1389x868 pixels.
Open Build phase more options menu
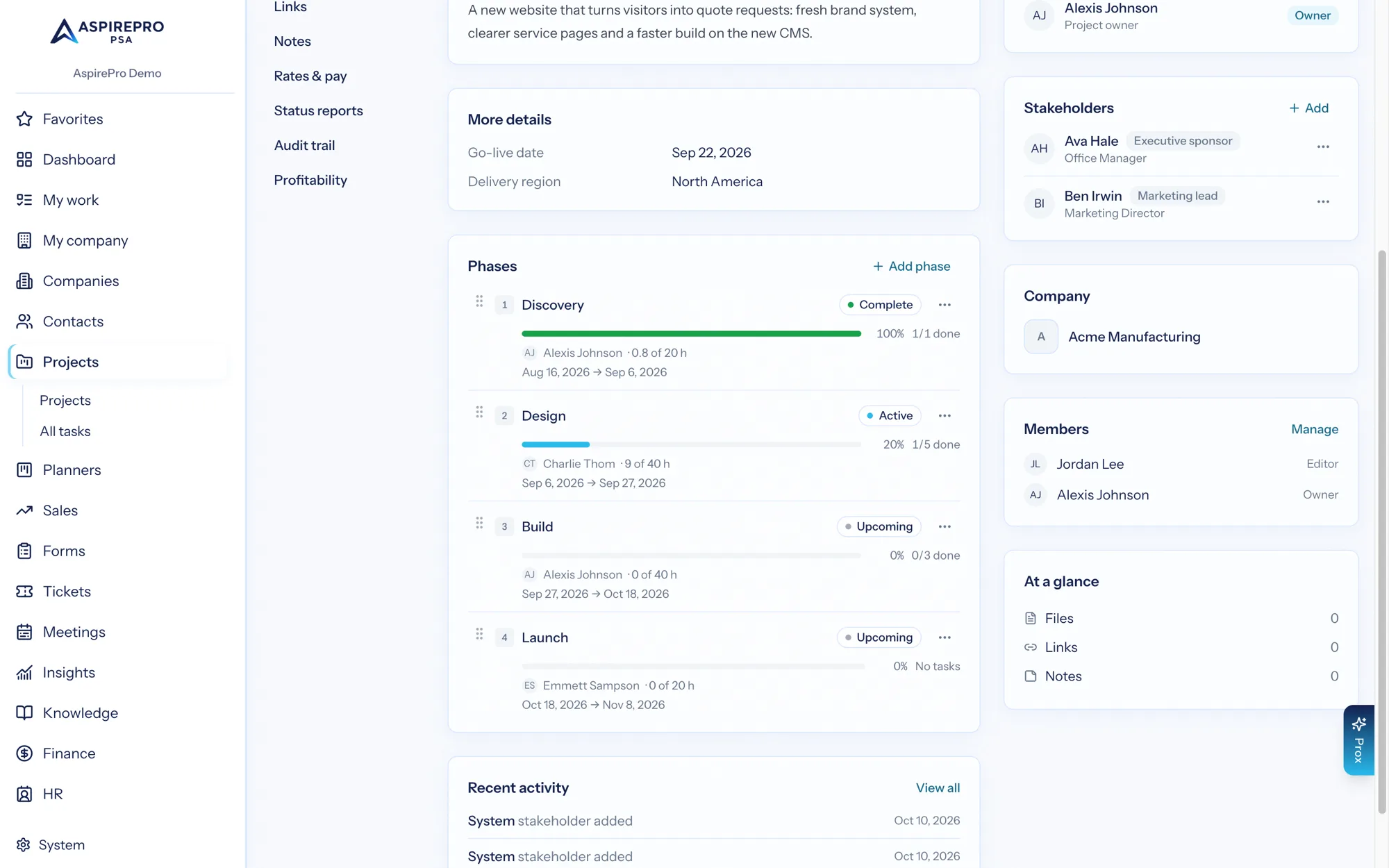click(x=945, y=526)
